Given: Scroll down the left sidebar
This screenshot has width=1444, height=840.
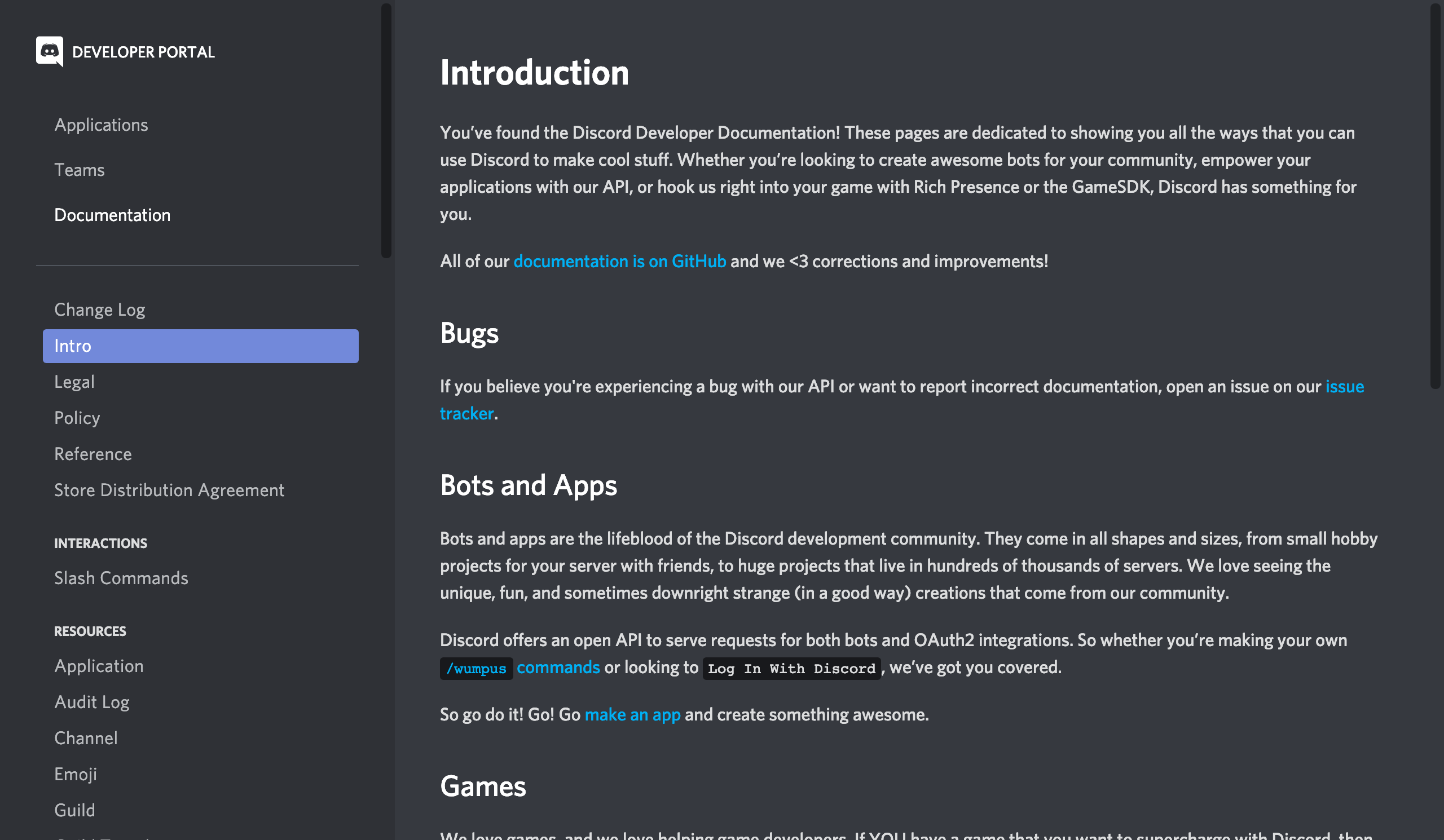Looking at the screenshot, I should tap(383, 700).
